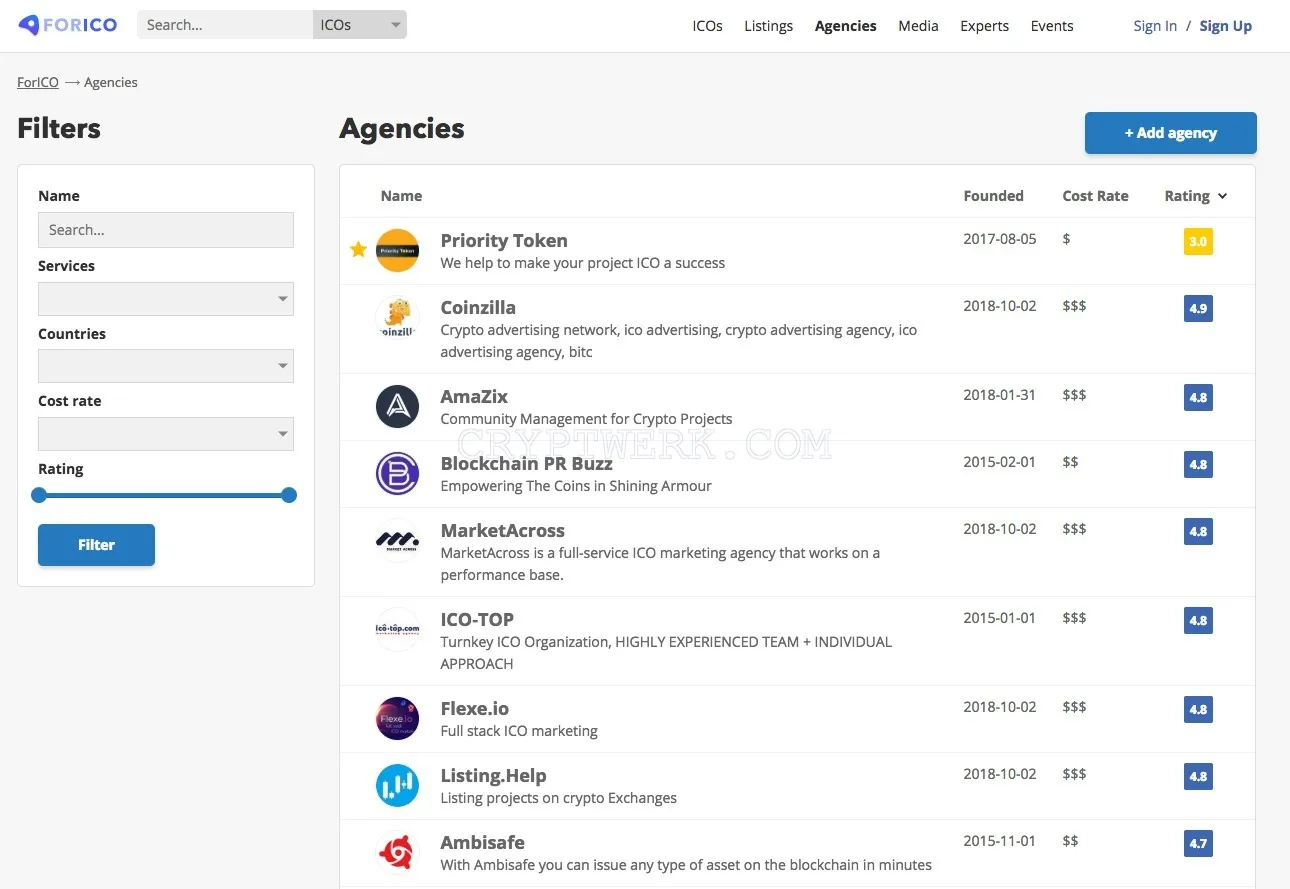
Task: Open the MarketAcross agency name link
Action: coord(502,530)
